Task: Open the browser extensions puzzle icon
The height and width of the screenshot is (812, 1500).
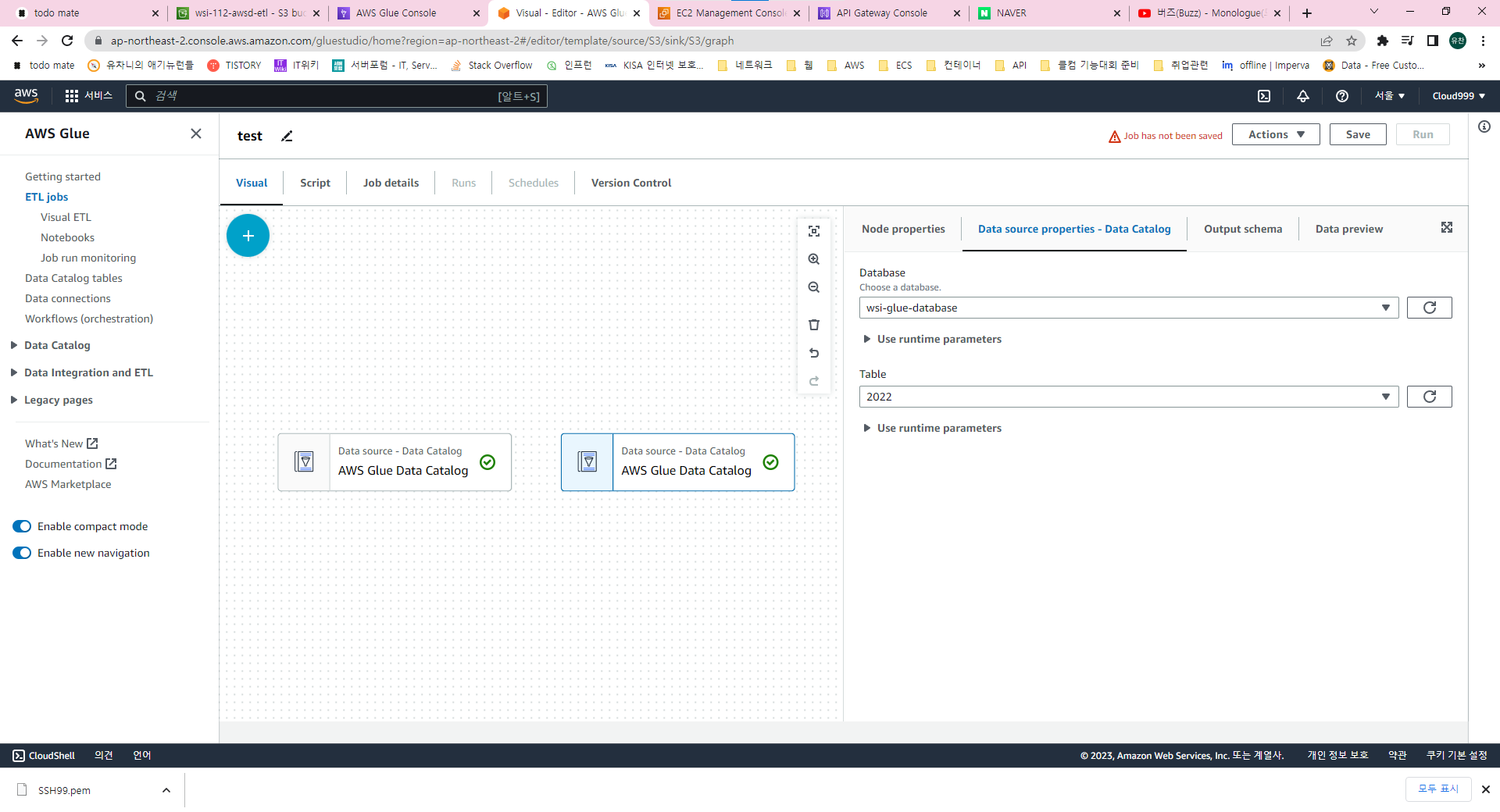Action: coord(1383,41)
